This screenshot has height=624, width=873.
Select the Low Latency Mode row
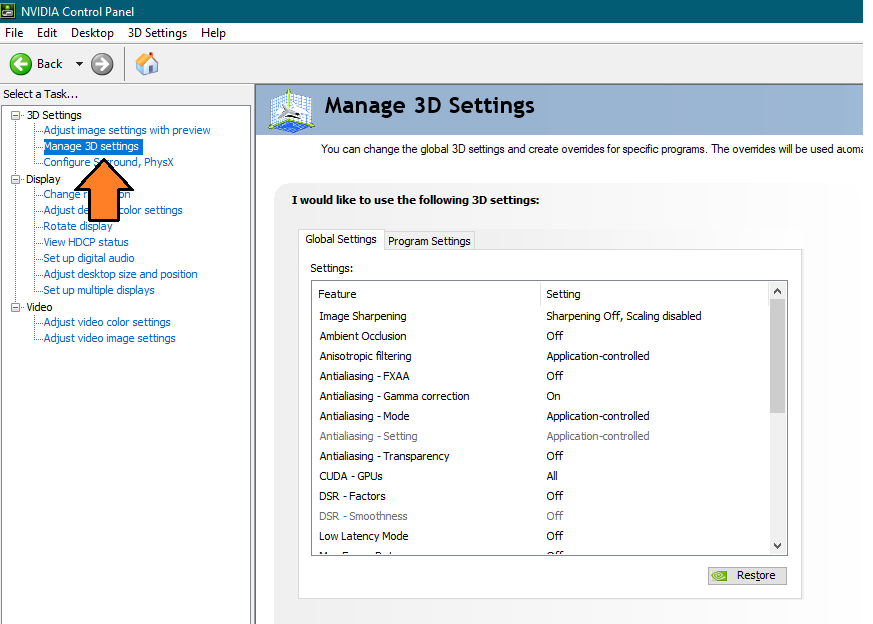[540, 537]
